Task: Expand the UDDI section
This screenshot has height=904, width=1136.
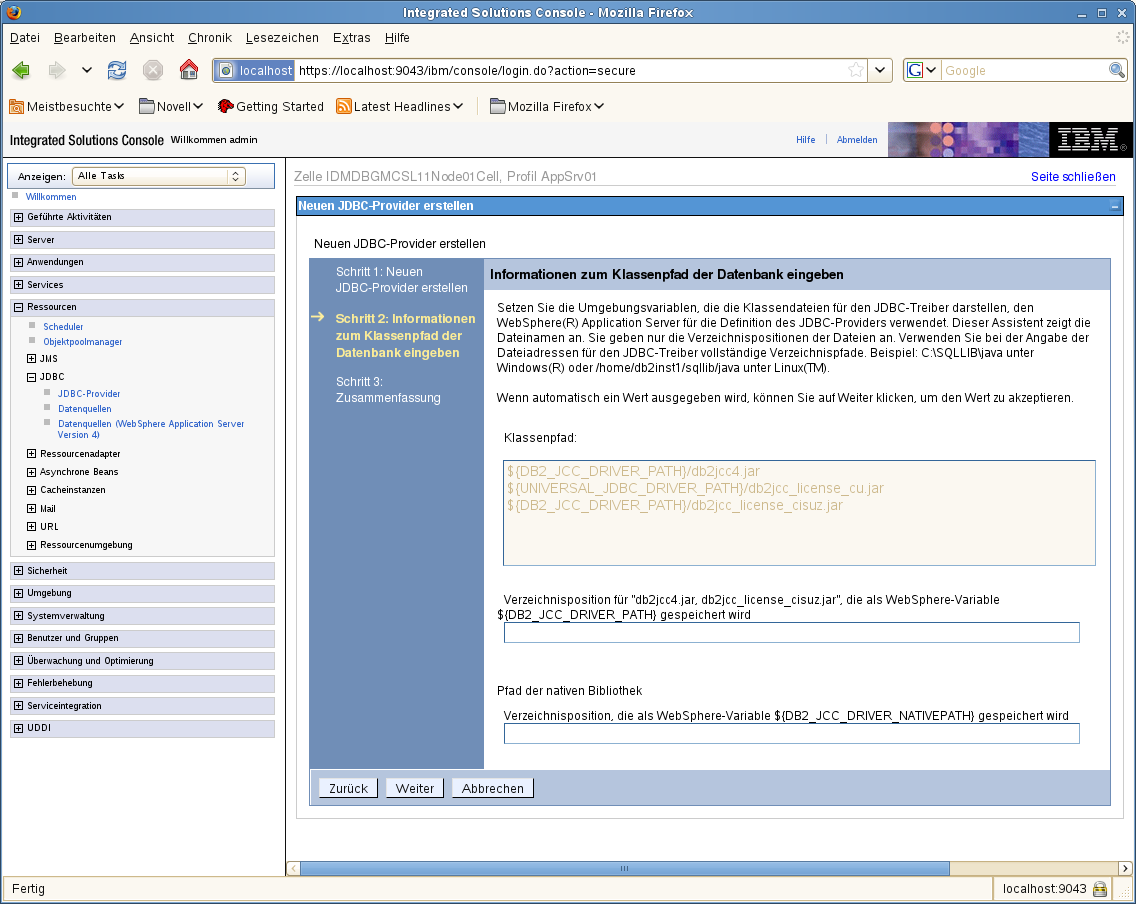Action: [18, 728]
